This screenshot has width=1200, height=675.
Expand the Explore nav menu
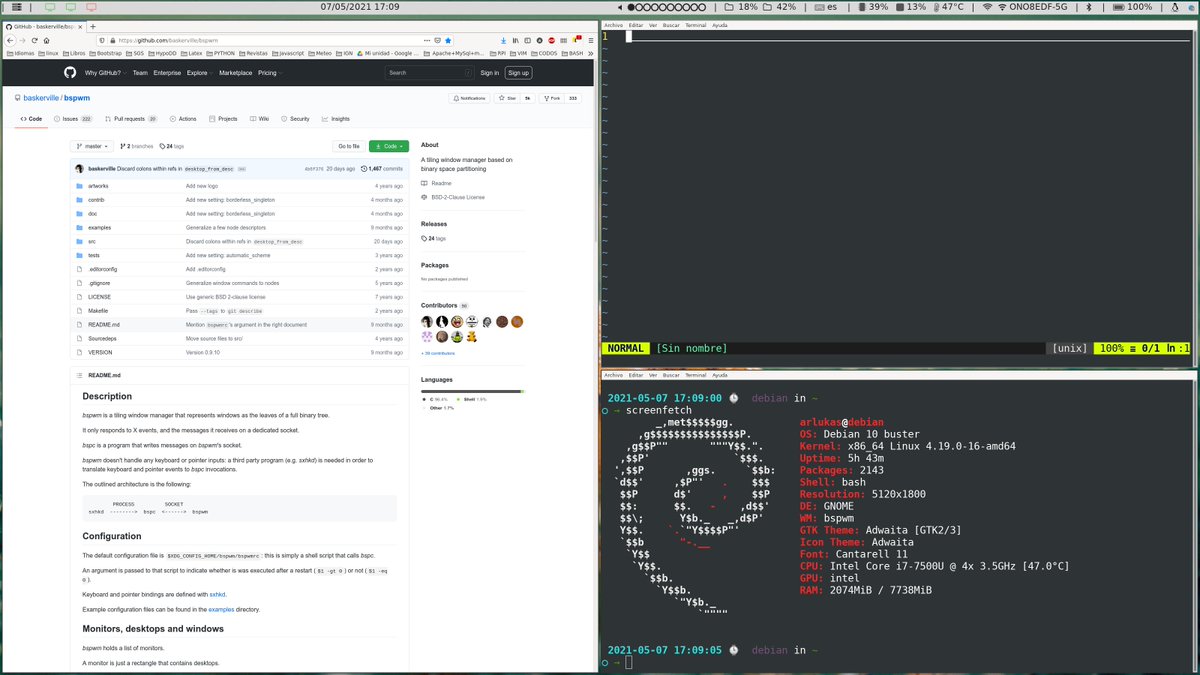(x=199, y=72)
